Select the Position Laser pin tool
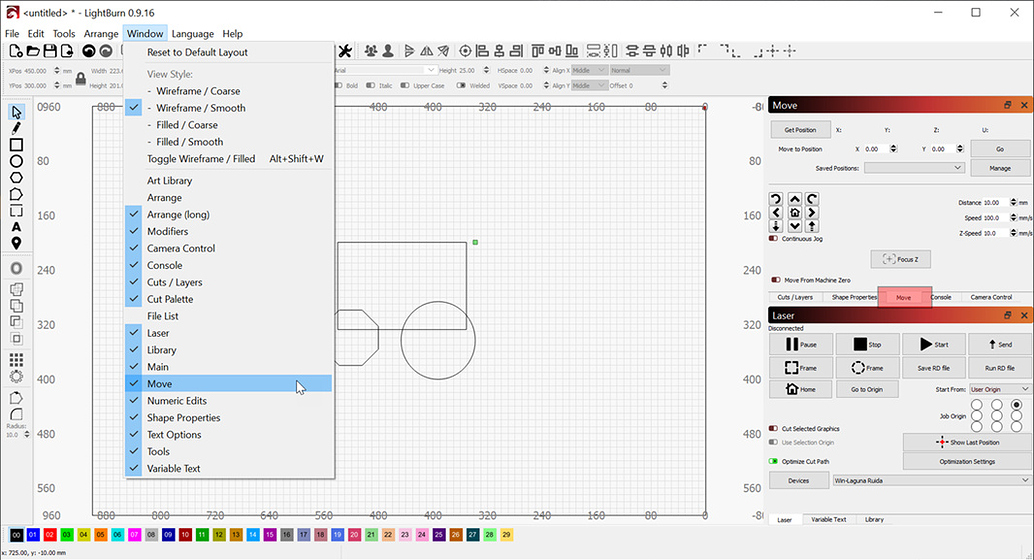Image resolution: width=1034 pixels, height=560 pixels. (x=16, y=243)
